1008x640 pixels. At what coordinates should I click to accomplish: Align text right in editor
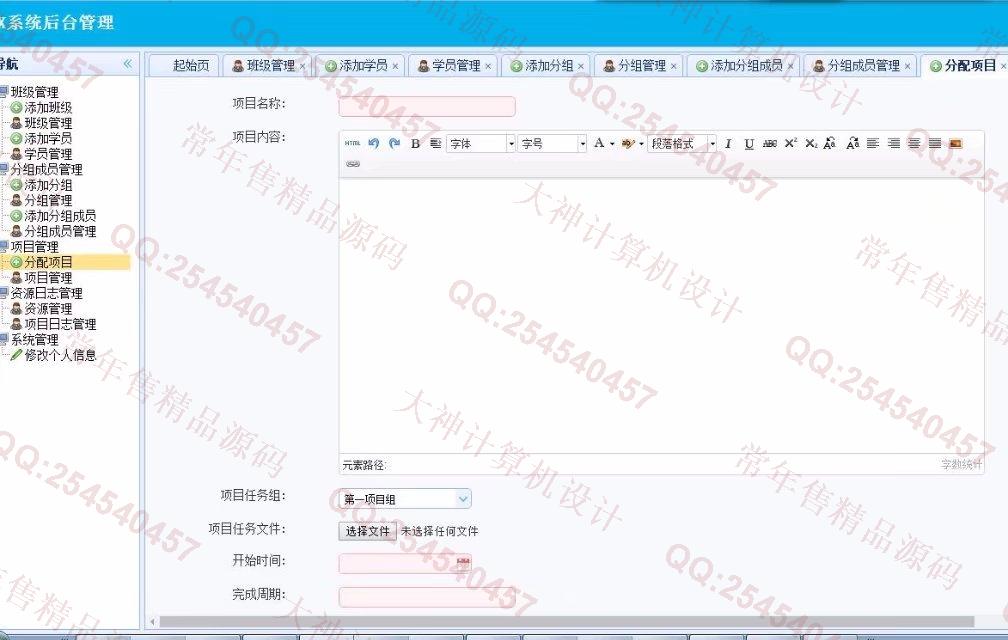pyautogui.click(x=894, y=143)
